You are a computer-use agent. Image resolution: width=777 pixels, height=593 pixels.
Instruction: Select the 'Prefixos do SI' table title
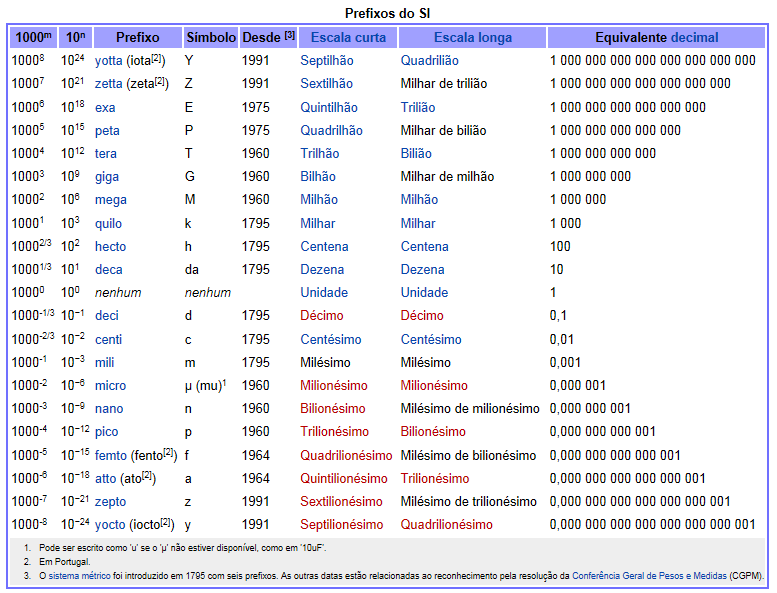tap(388, 13)
